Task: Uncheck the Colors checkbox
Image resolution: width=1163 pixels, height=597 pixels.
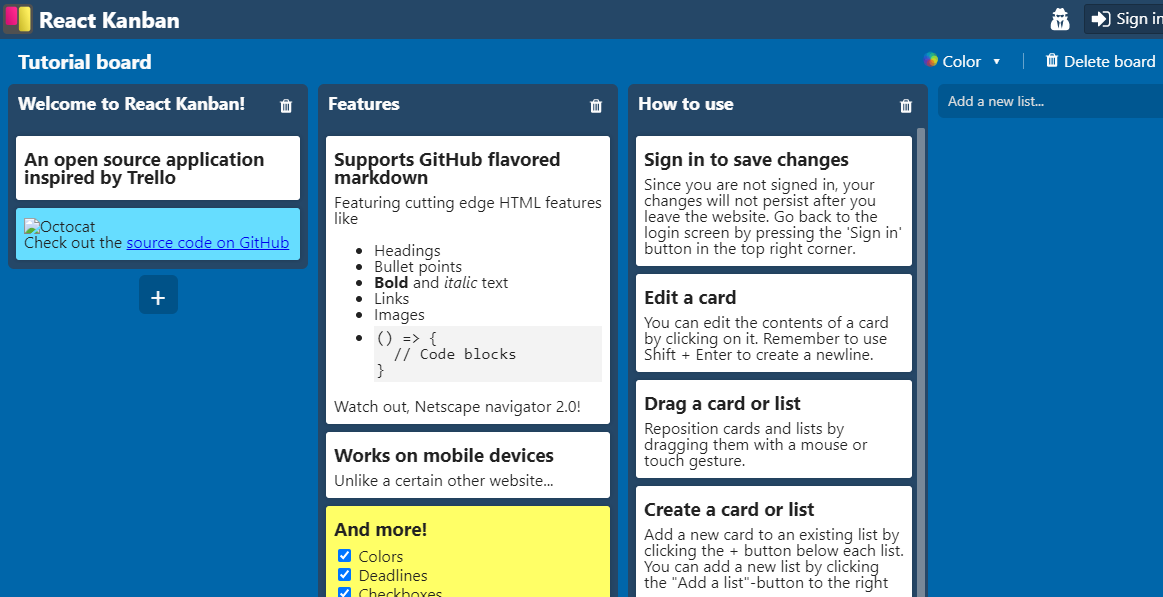Action: tap(344, 556)
